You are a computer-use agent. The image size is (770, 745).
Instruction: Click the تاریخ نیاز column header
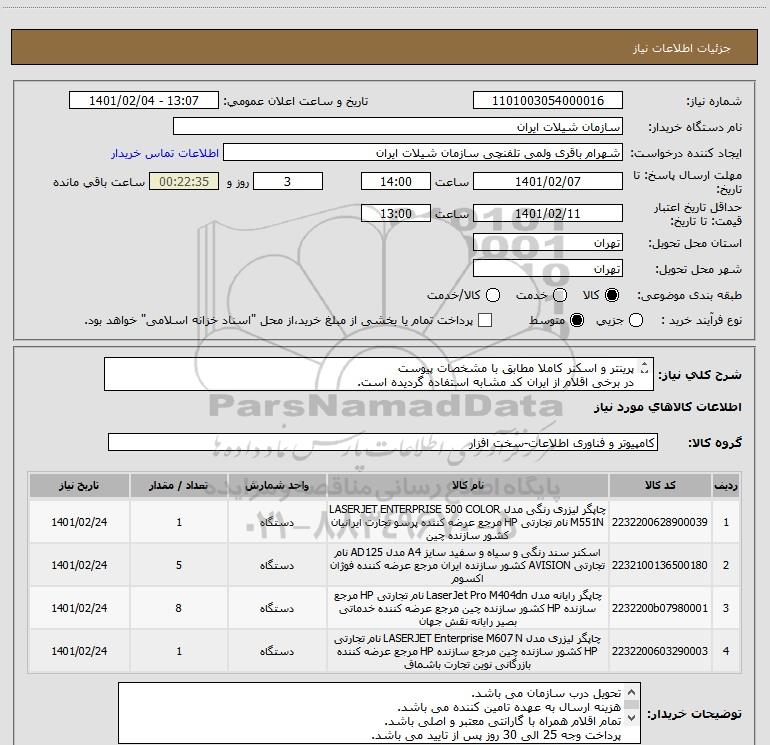click(x=79, y=486)
